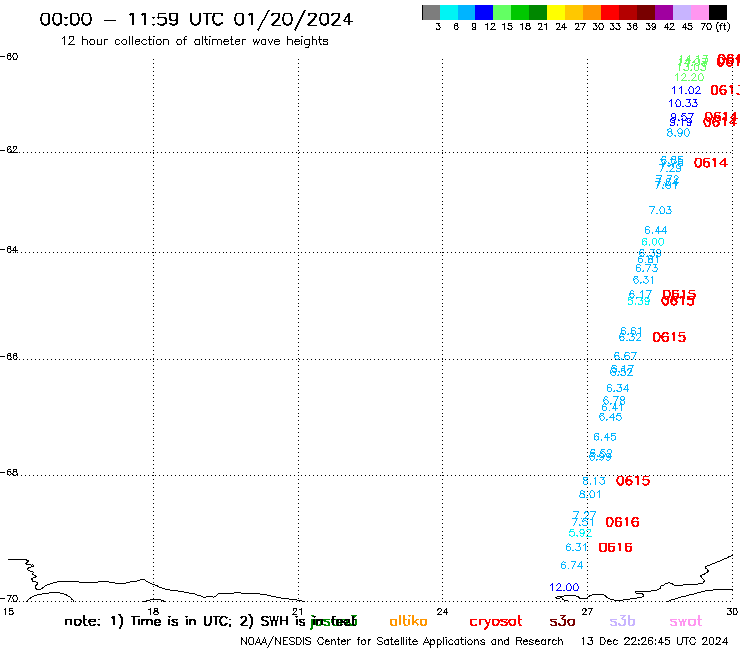This screenshot has width=740, height=650.
Task: Click the '70 (ft)' color bar label
Action: click(715, 26)
